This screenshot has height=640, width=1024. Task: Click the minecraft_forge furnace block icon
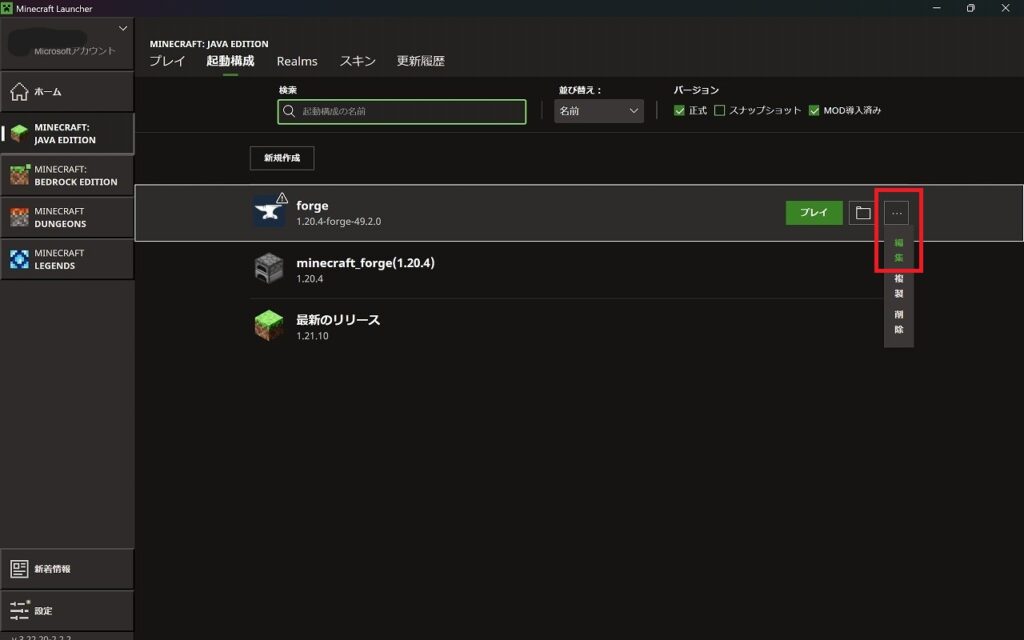[268, 269]
